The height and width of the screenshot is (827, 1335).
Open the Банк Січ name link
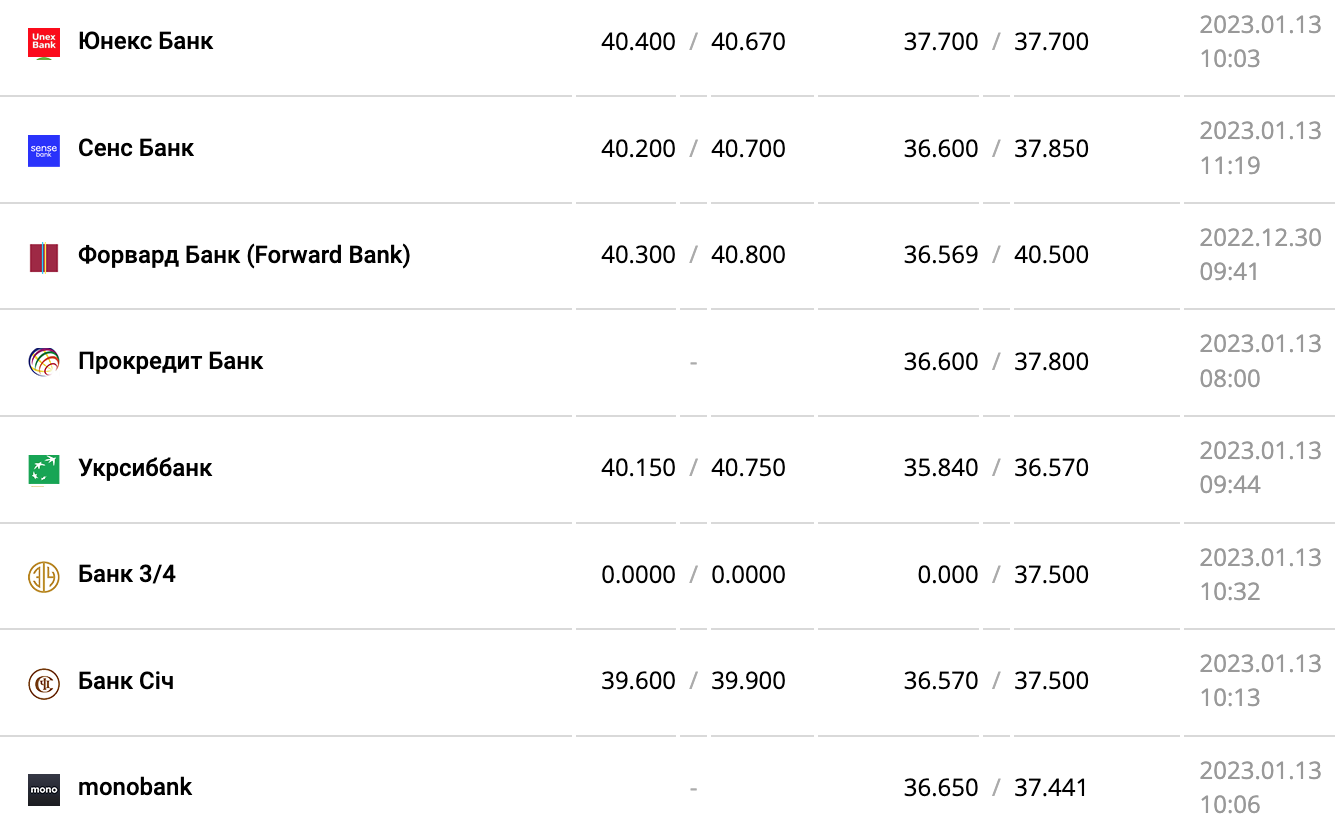pos(126,681)
